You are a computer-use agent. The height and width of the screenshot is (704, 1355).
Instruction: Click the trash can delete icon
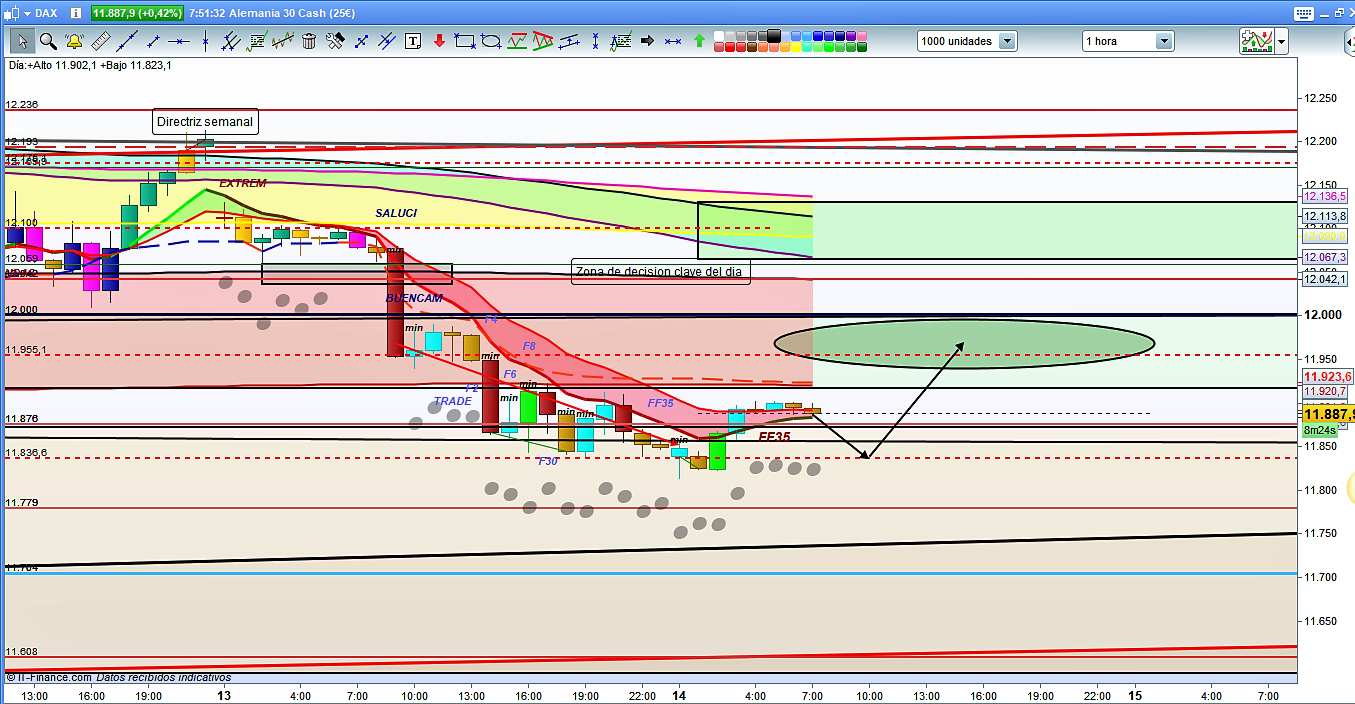click(309, 41)
